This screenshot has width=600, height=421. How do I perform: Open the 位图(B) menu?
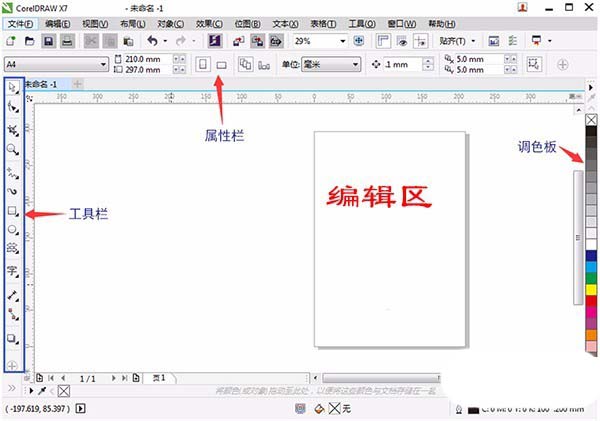(x=248, y=24)
